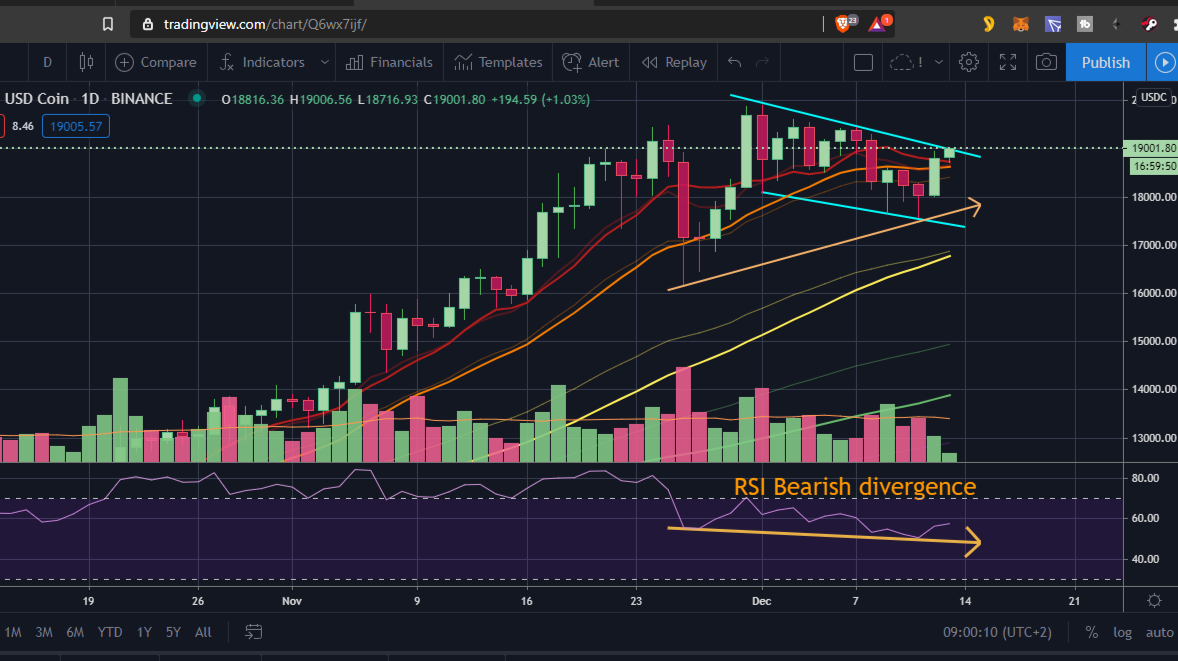
Task: Select the 3M date range
Action: (44, 632)
